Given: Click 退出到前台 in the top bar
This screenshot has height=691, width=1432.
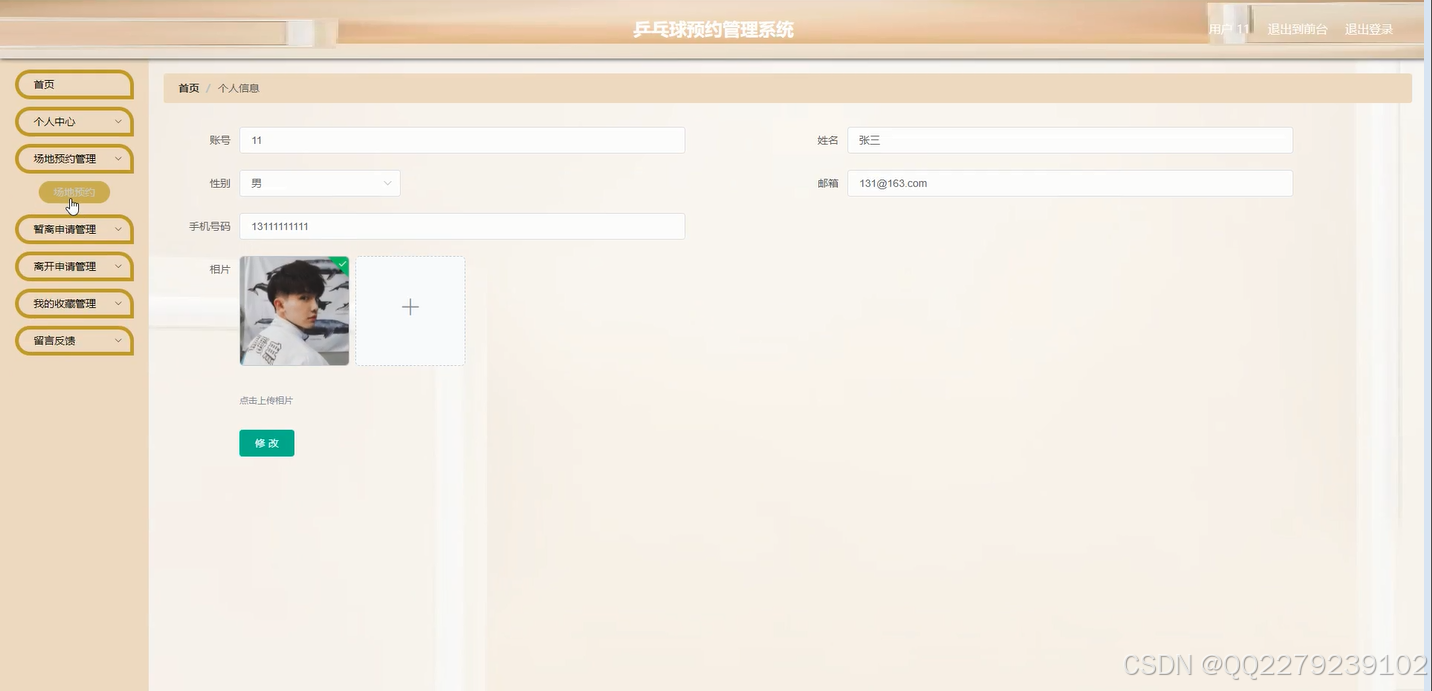Looking at the screenshot, I should [1297, 29].
